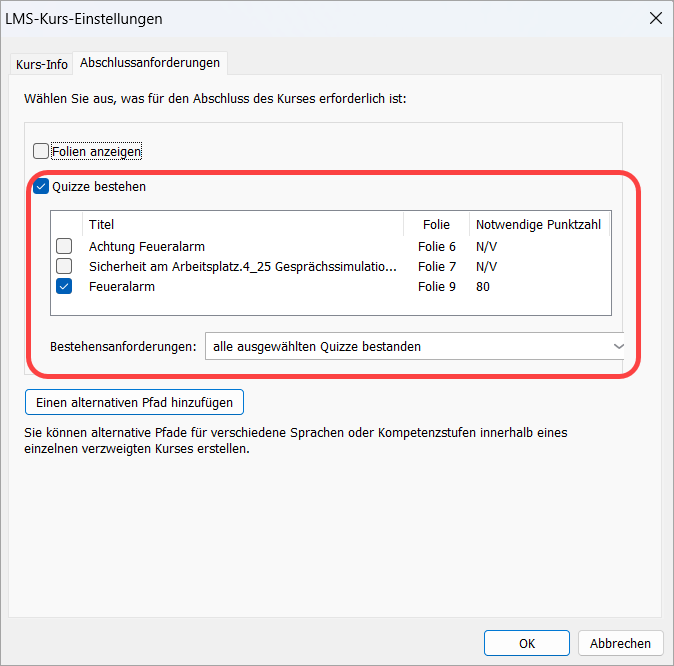Enable the Folien anzeigen checkbox
Viewport: 674px width, 666px height.
pyautogui.click(x=41, y=152)
